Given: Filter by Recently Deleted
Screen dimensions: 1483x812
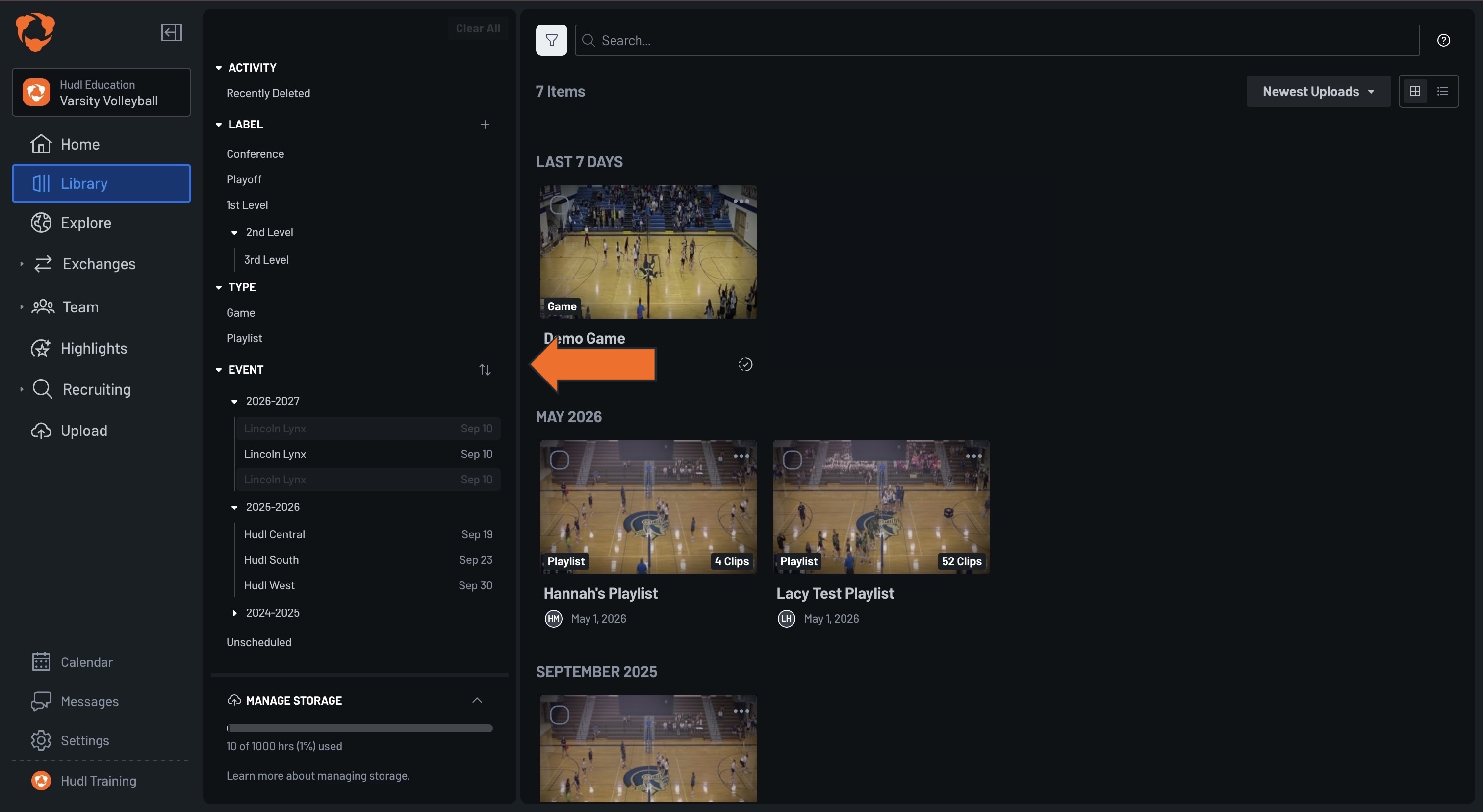Looking at the screenshot, I should click(268, 93).
